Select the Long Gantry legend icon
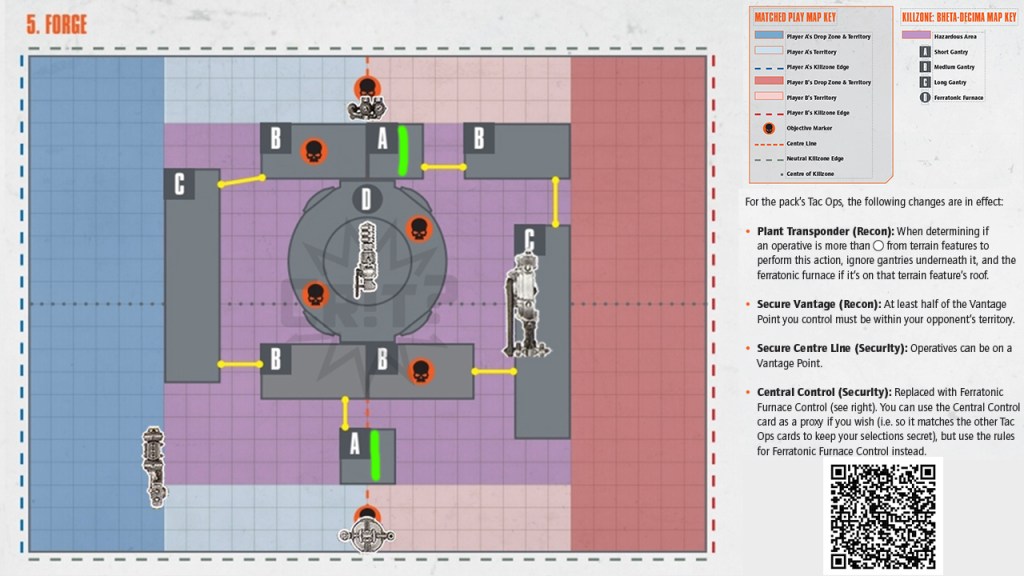The image size is (1024, 576). (x=925, y=82)
